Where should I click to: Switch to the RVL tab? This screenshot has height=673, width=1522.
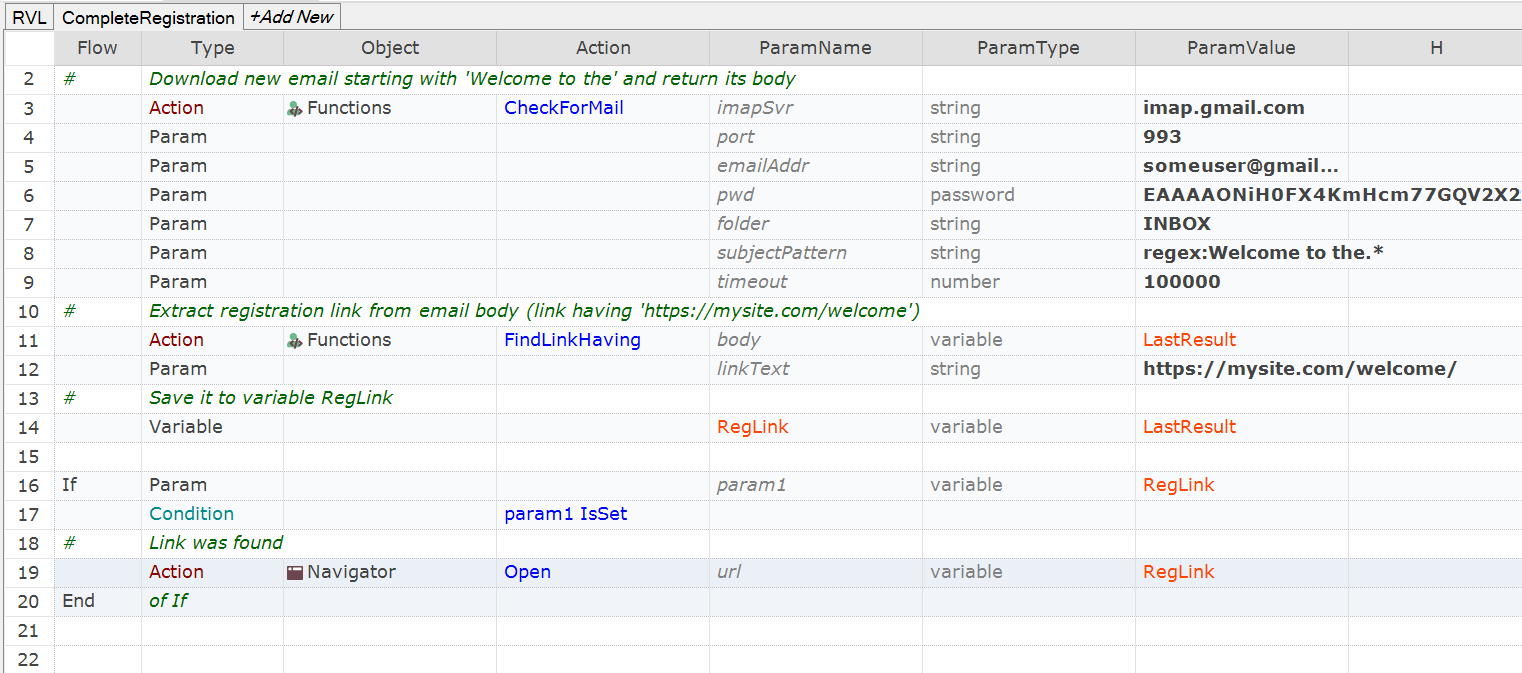pyautogui.click(x=29, y=17)
